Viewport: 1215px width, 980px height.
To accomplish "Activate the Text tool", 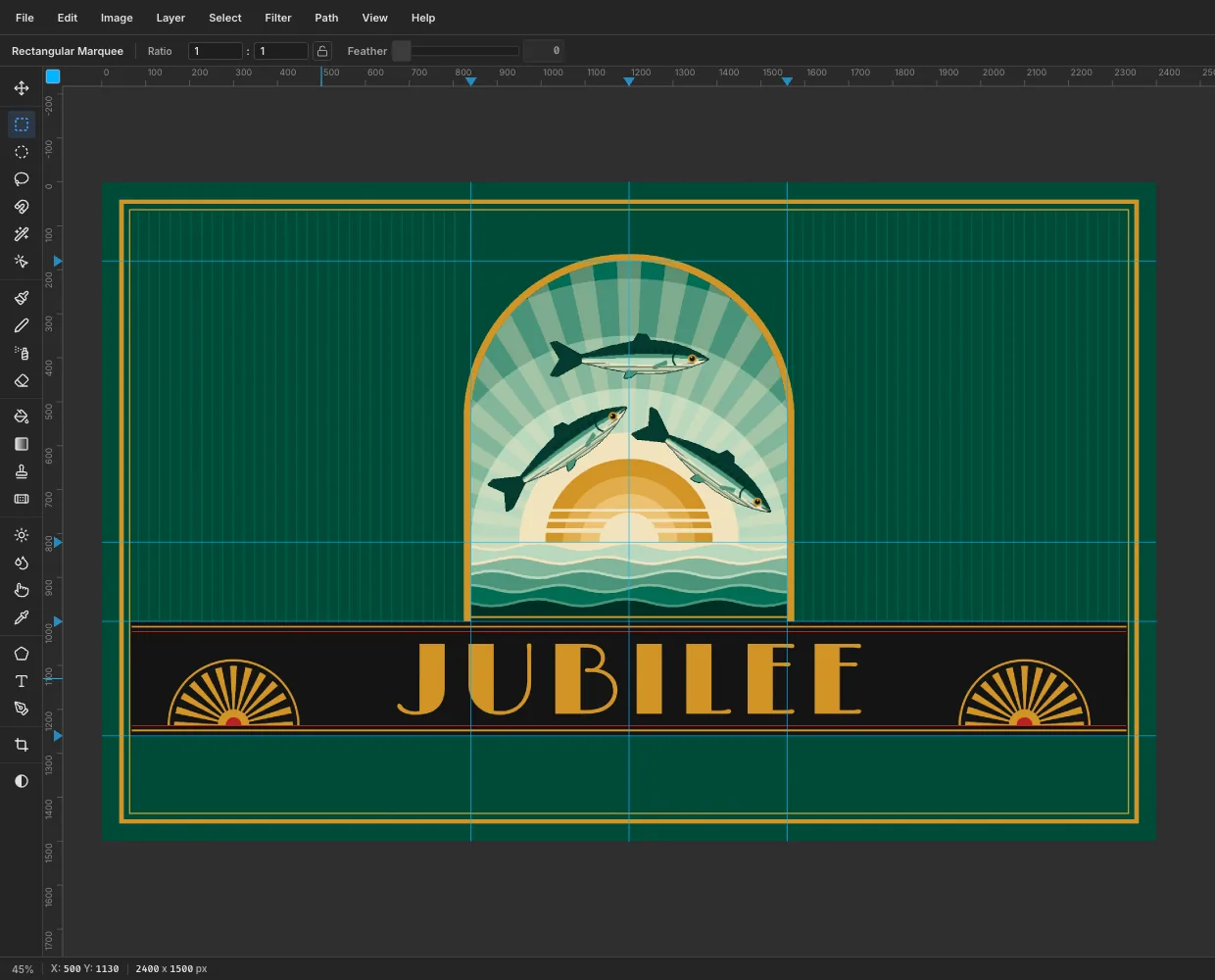I will coord(22,681).
